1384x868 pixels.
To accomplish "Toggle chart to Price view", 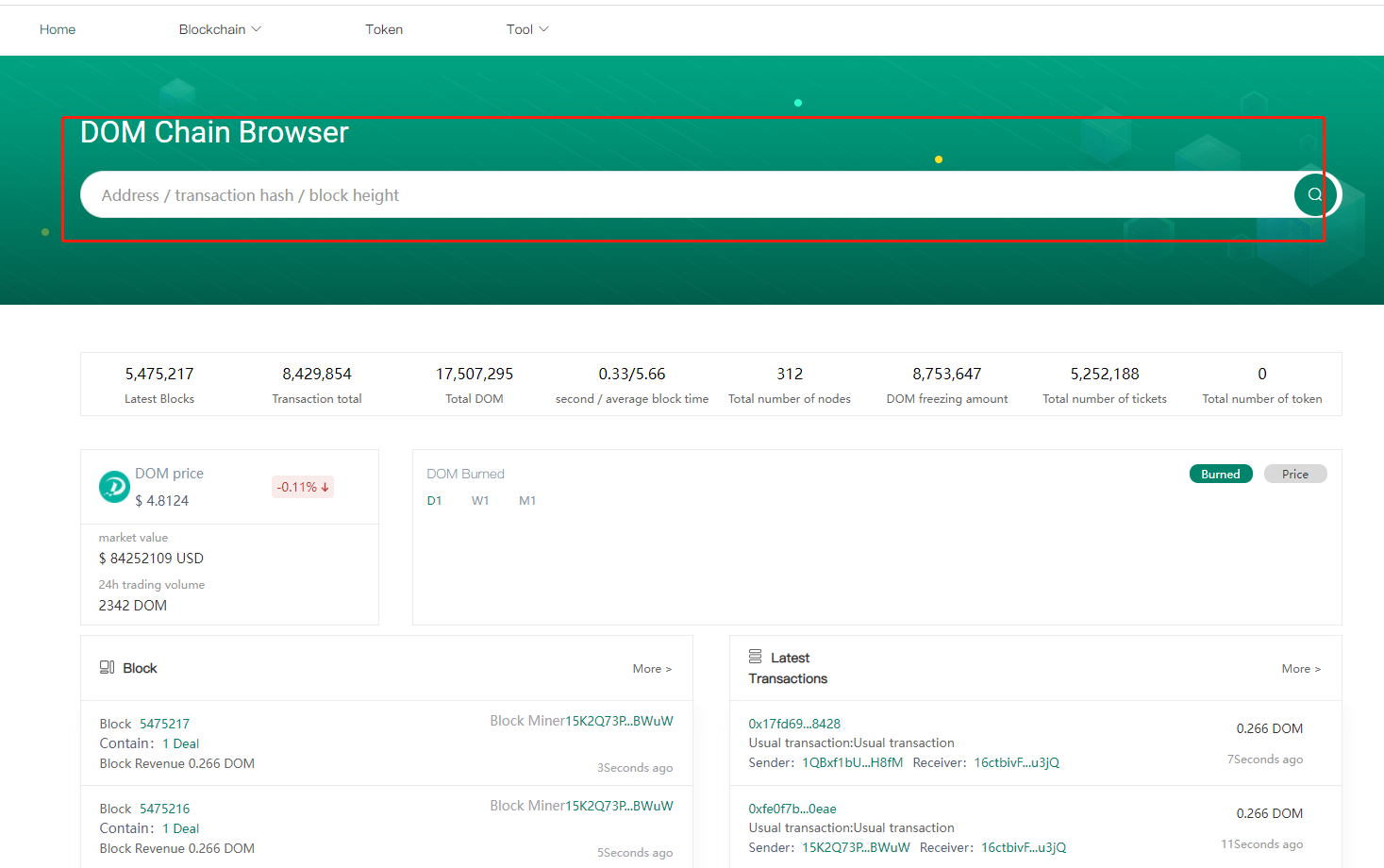I will [x=1294, y=475].
